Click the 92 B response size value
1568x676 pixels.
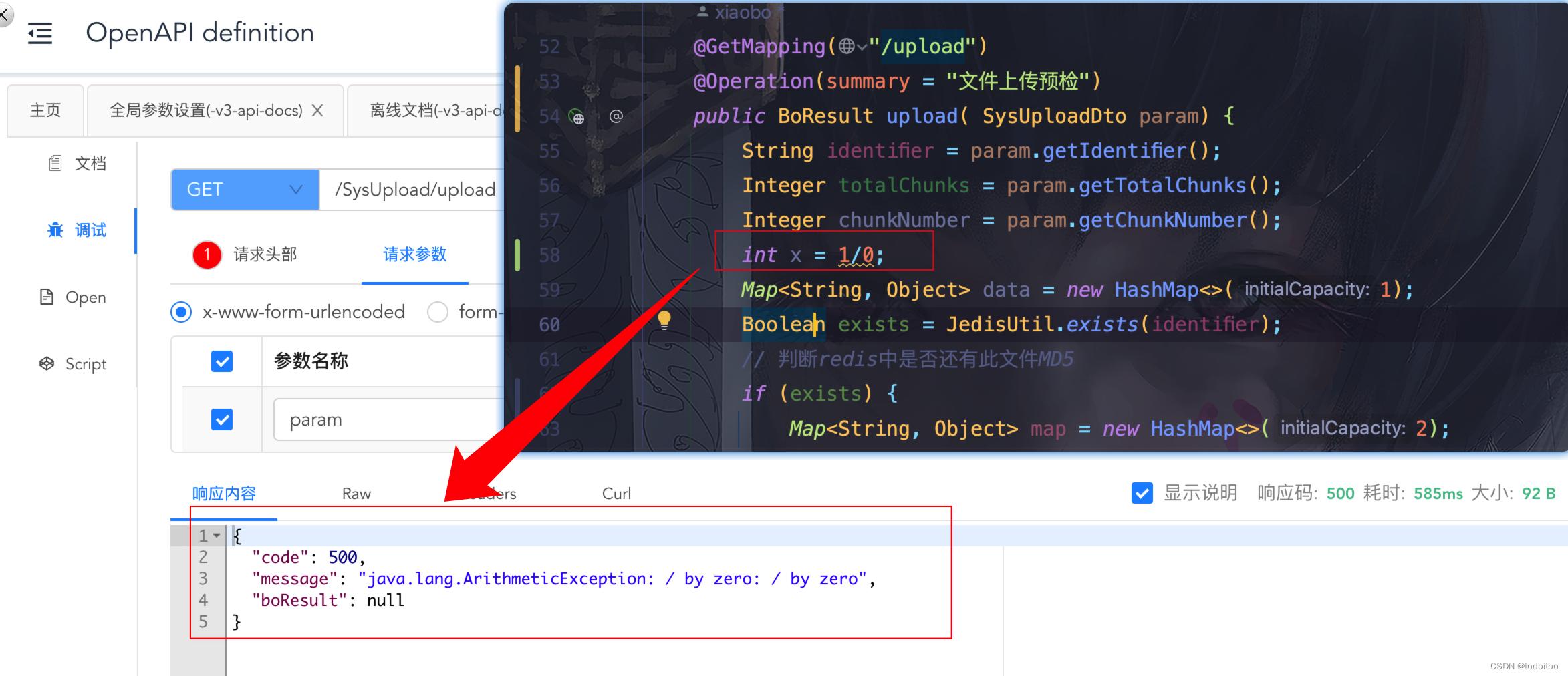1539,494
